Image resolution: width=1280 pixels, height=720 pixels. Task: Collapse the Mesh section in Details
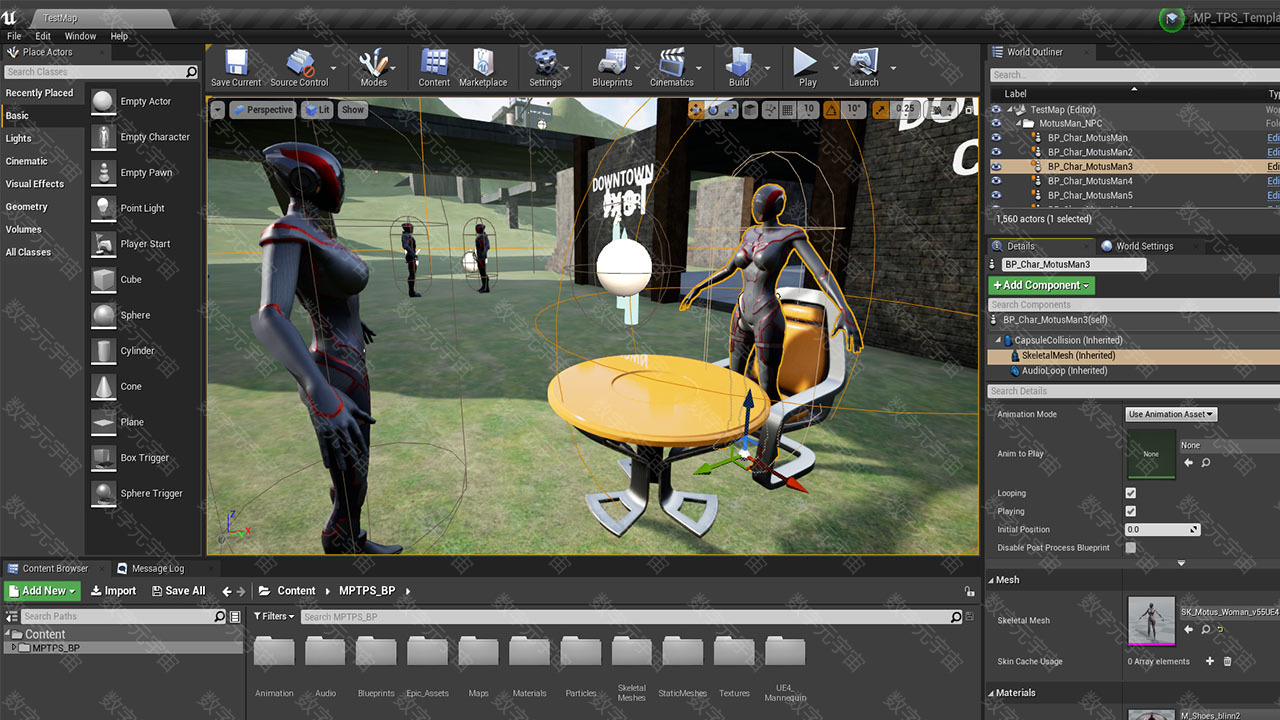point(991,580)
